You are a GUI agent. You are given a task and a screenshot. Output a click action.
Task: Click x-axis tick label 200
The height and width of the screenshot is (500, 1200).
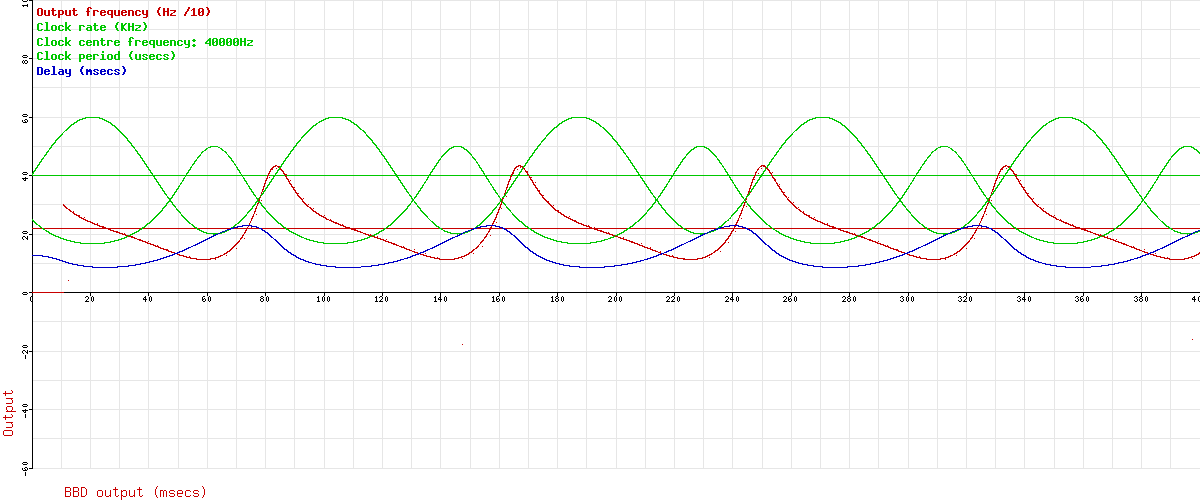click(x=615, y=299)
